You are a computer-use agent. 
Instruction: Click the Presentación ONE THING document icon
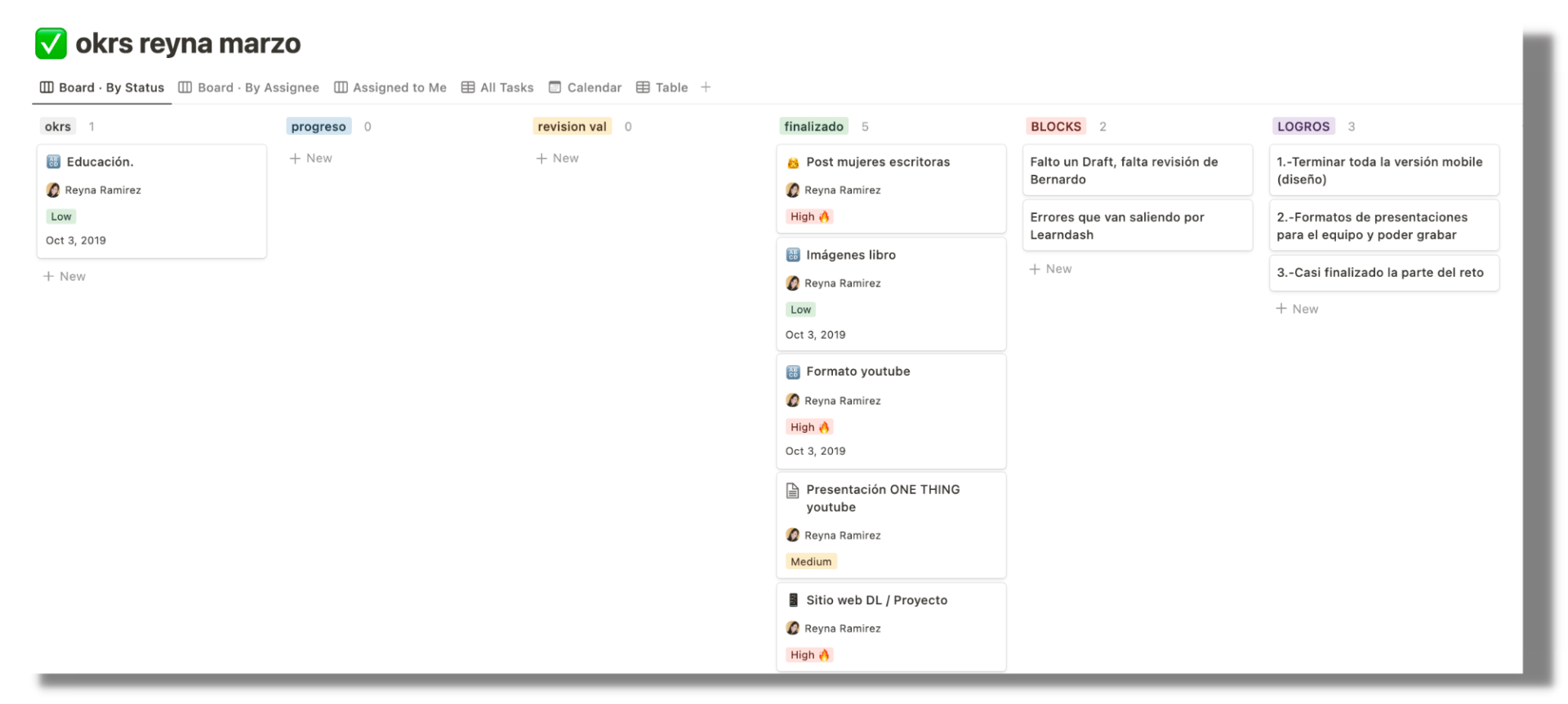click(x=792, y=490)
